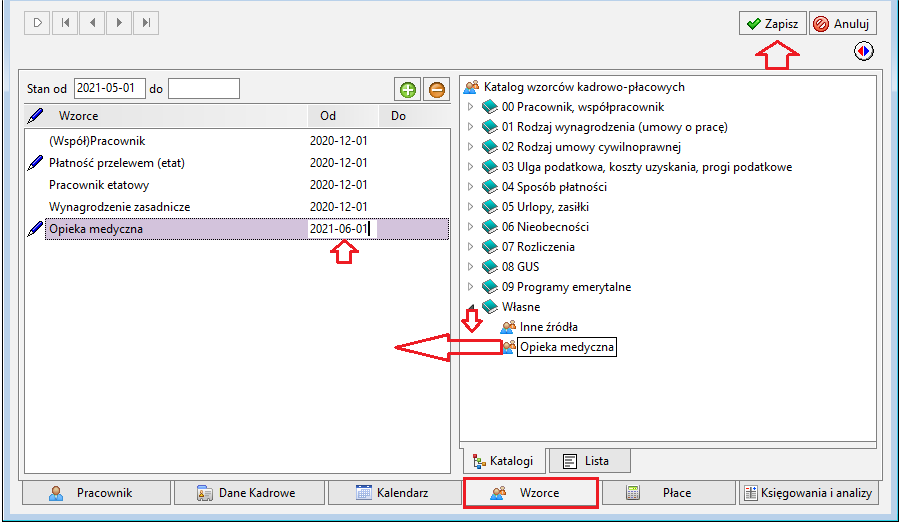Click the orange minus remove pattern icon

(x=437, y=90)
